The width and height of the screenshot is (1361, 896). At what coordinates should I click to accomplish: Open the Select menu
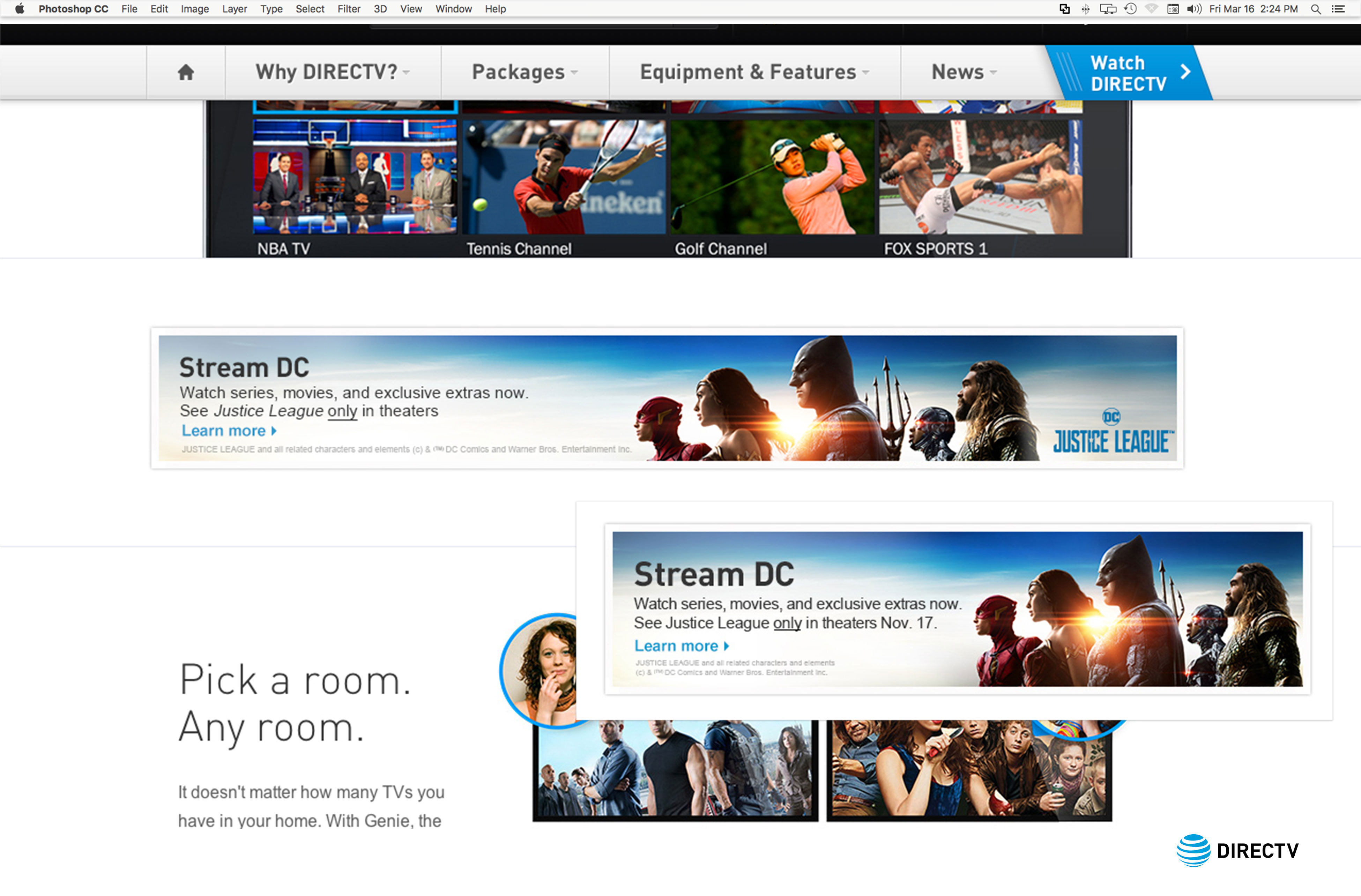[x=310, y=9]
